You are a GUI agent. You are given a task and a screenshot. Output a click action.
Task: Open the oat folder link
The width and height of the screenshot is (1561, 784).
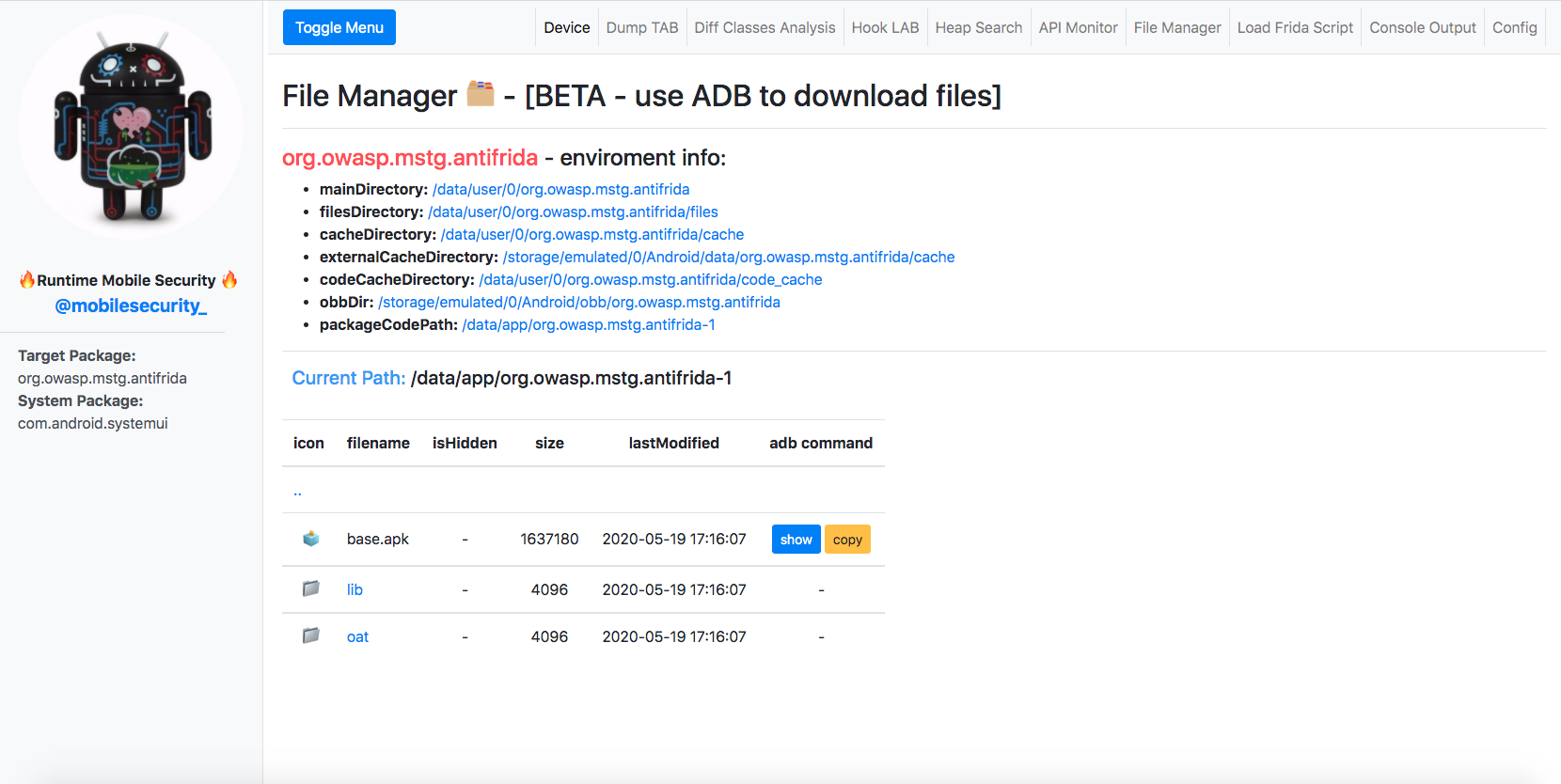tap(357, 636)
